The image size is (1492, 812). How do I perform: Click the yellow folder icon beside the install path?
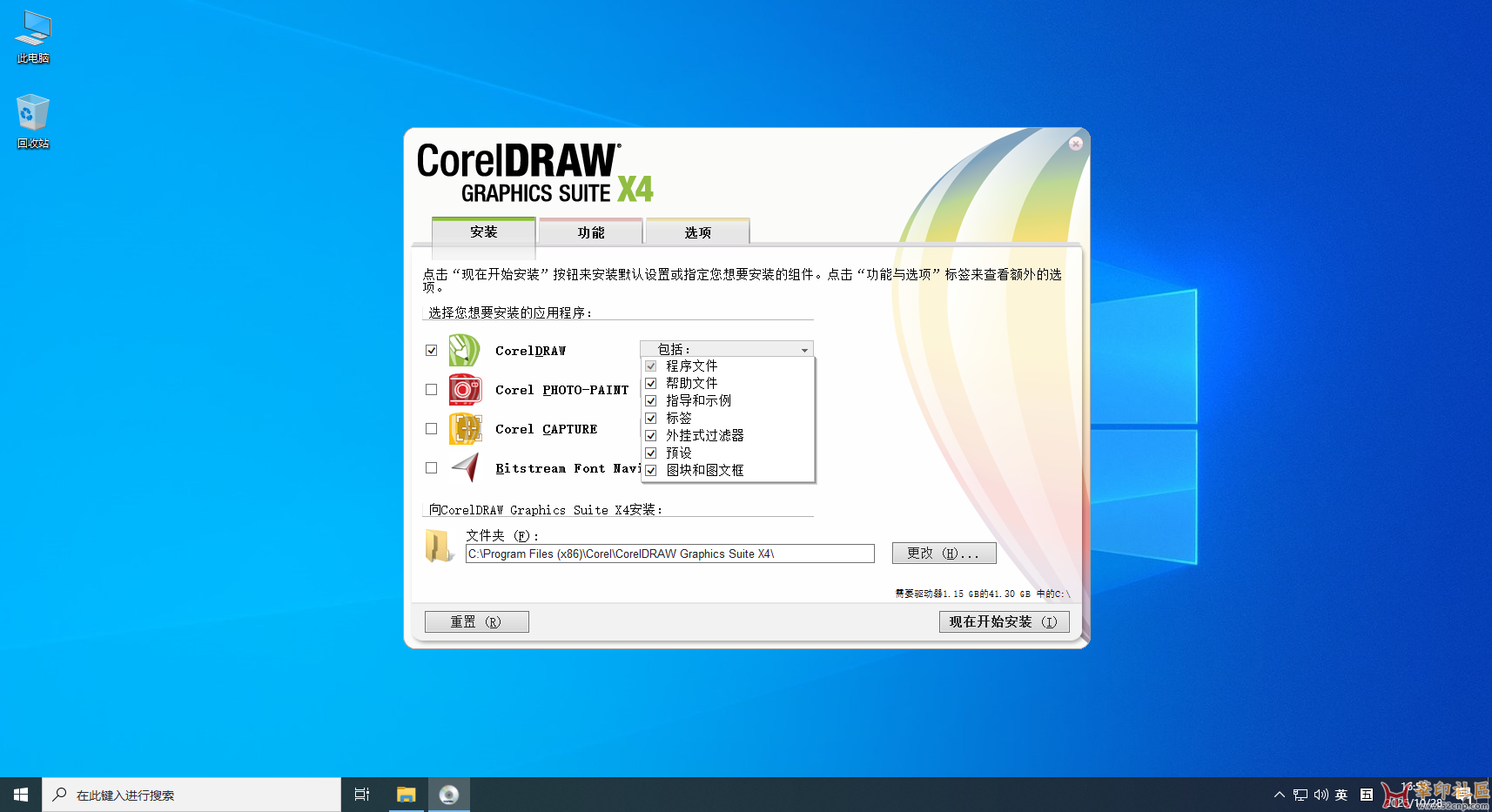(439, 546)
